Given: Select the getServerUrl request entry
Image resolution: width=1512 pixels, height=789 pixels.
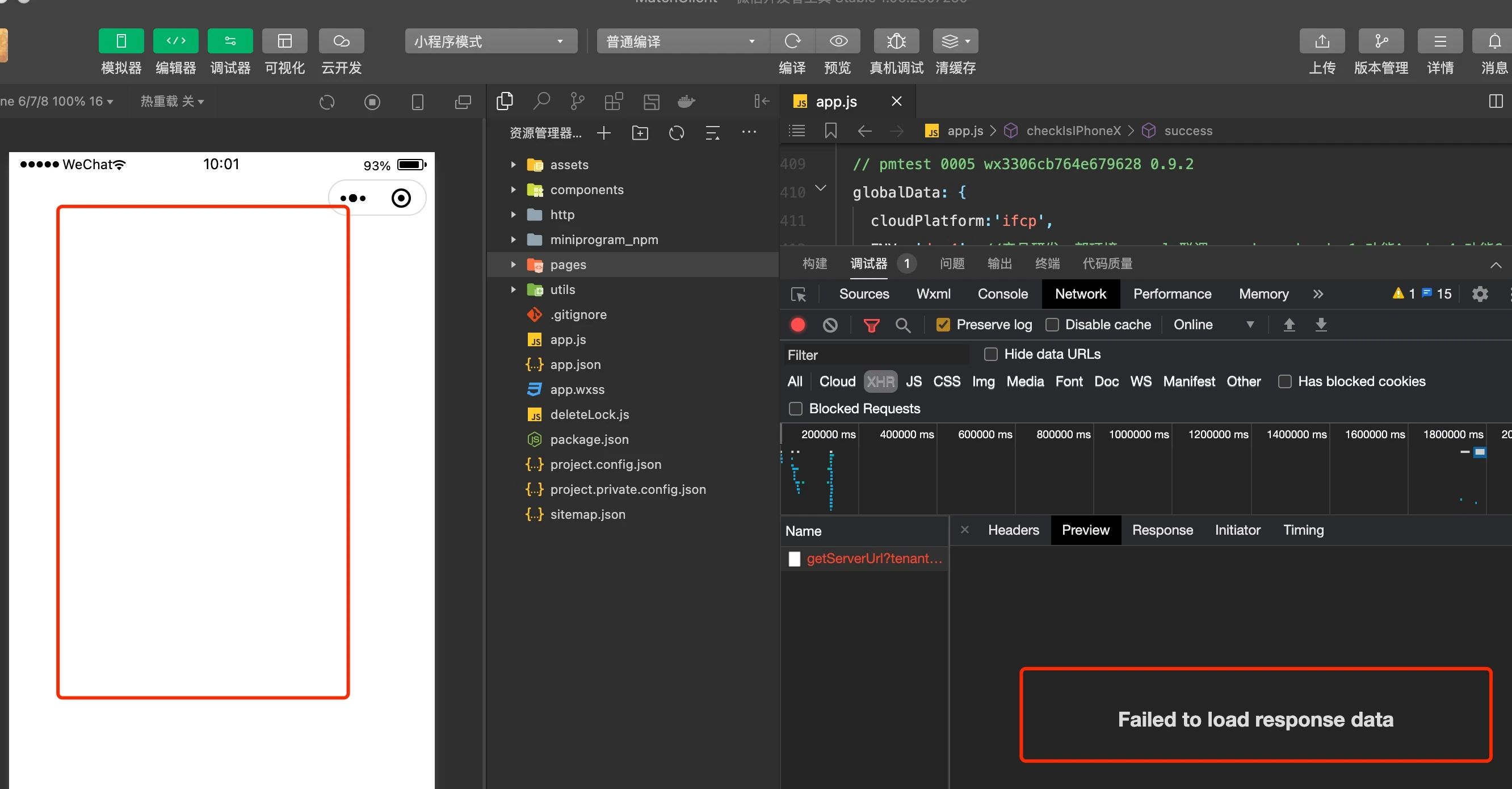Looking at the screenshot, I should (x=873, y=559).
